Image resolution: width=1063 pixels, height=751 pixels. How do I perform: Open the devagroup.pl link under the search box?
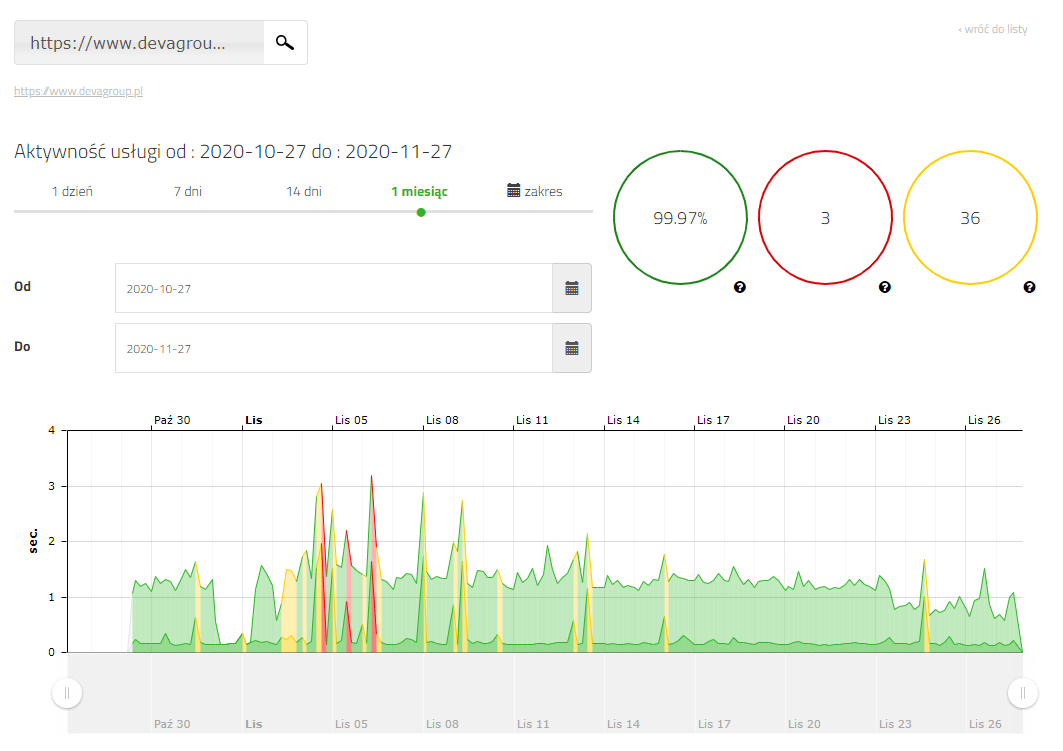click(79, 91)
